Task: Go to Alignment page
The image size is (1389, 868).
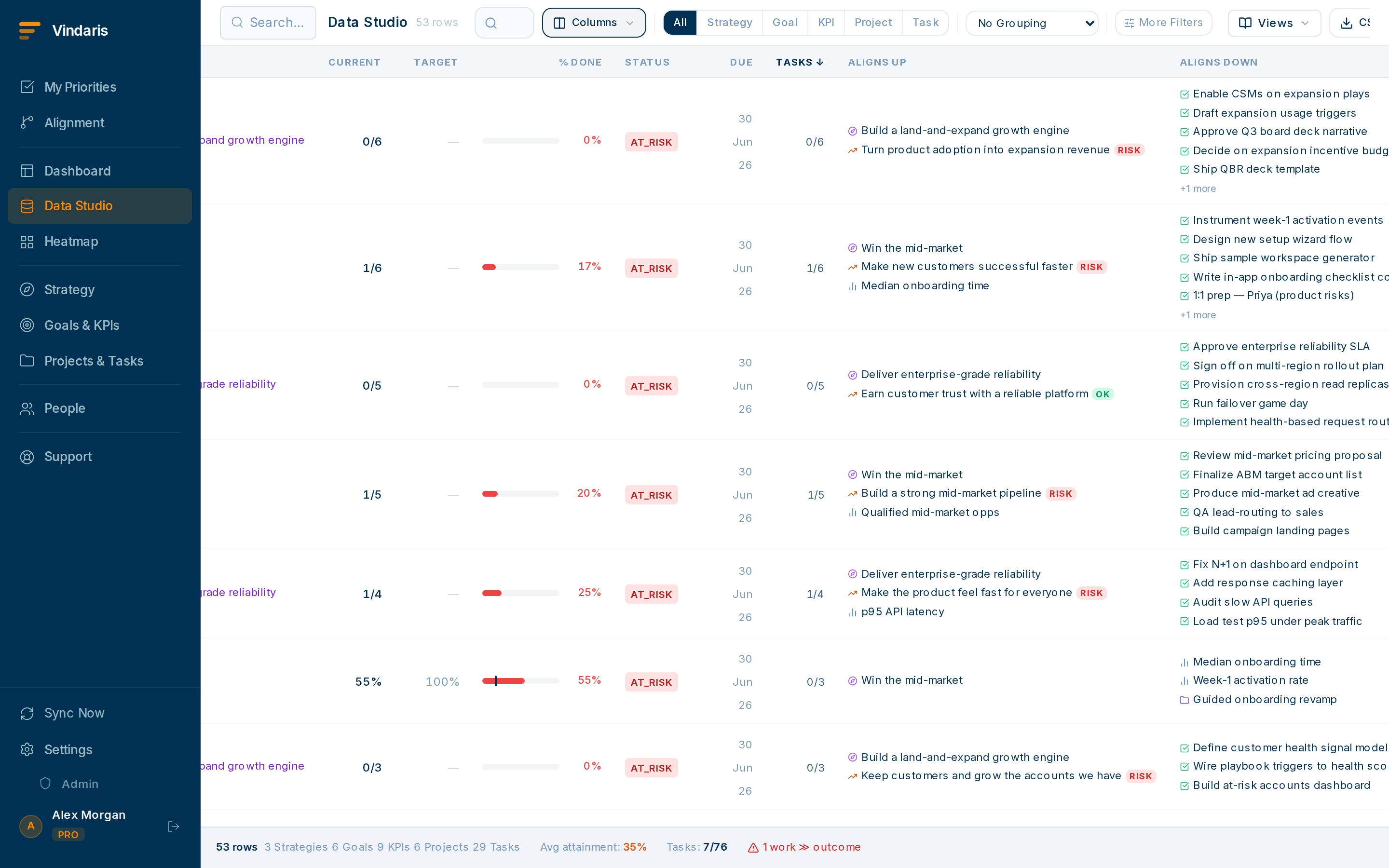Action: click(100, 123)
